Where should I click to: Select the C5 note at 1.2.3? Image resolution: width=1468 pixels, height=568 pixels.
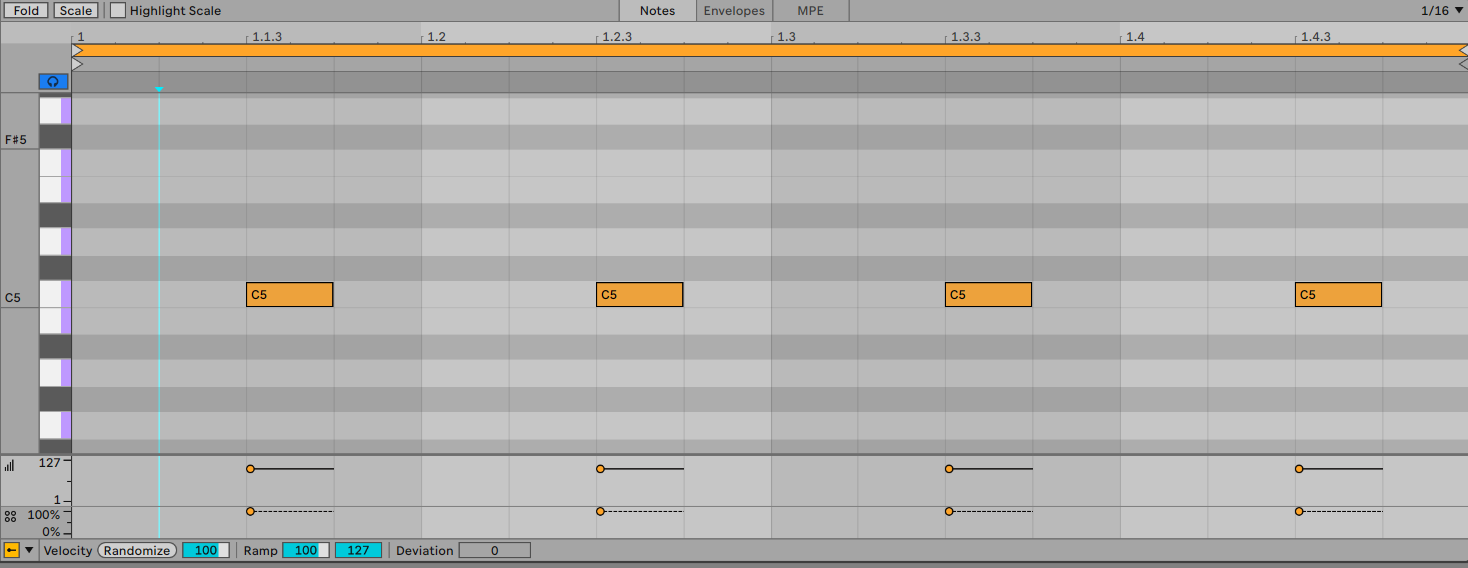(640, 294)
